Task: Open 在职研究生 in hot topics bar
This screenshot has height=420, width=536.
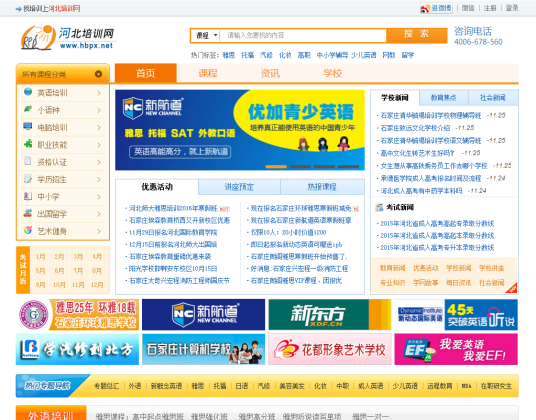Action: click(x=496, y=386)
